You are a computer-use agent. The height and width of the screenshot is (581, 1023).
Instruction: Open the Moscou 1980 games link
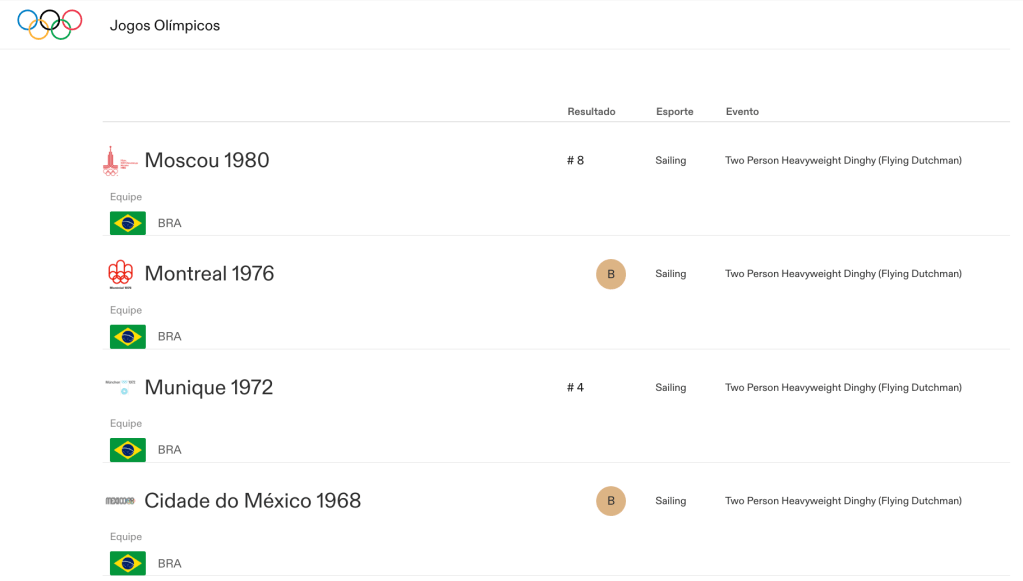tap(207, 160)
